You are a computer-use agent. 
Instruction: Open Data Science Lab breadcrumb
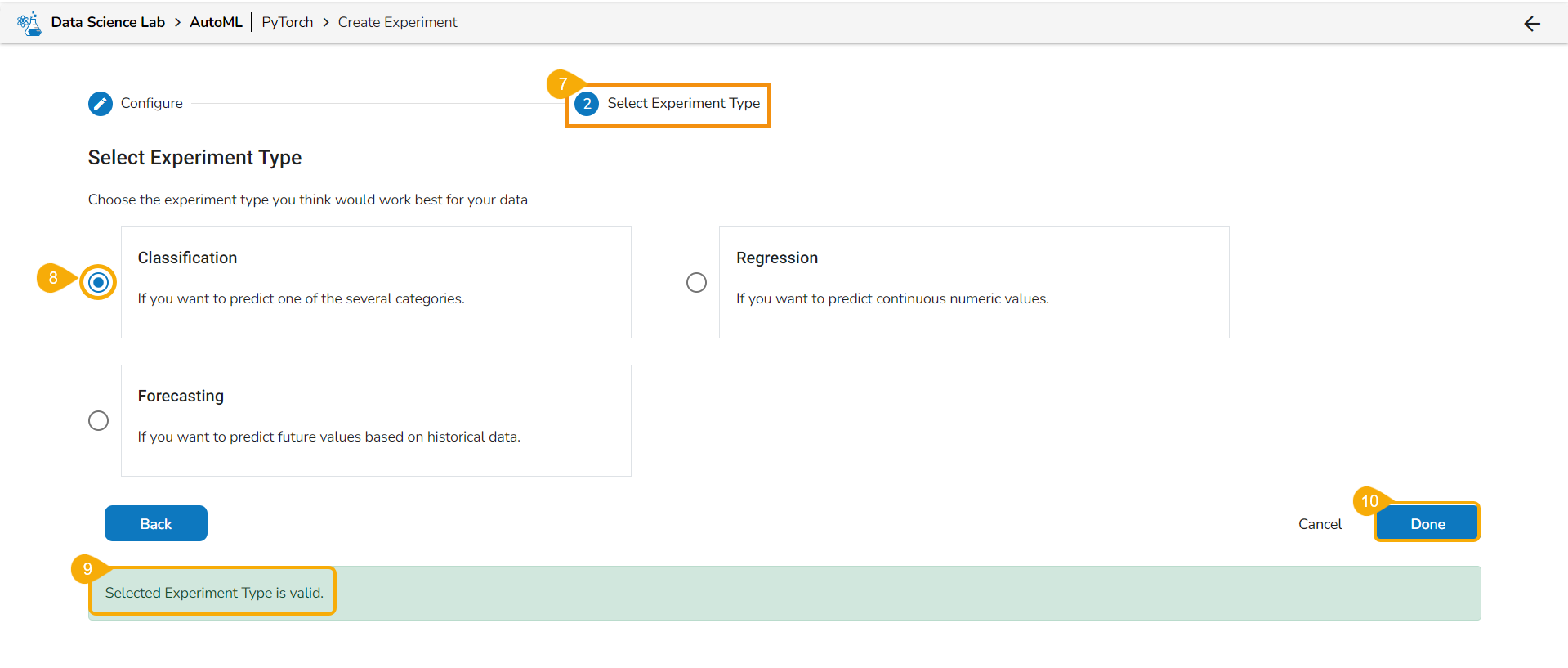pos(108,22)
